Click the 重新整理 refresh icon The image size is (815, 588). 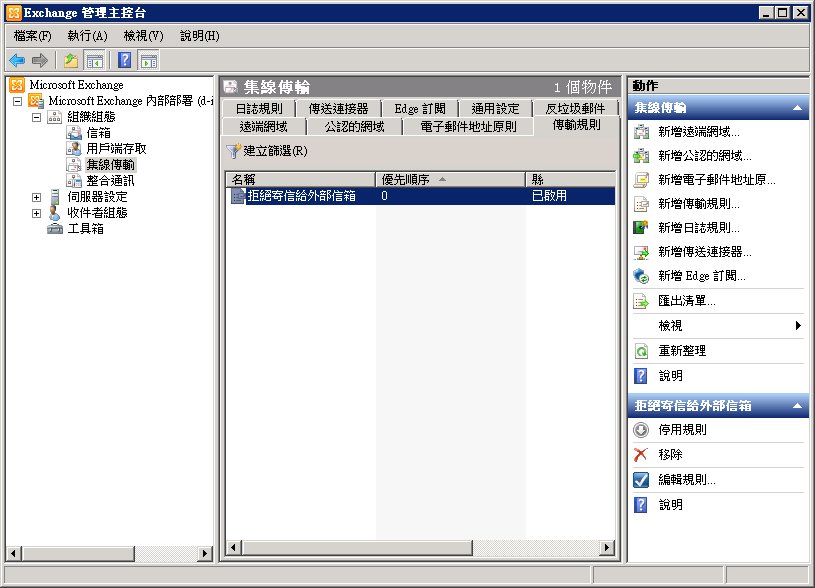[641, 351]
